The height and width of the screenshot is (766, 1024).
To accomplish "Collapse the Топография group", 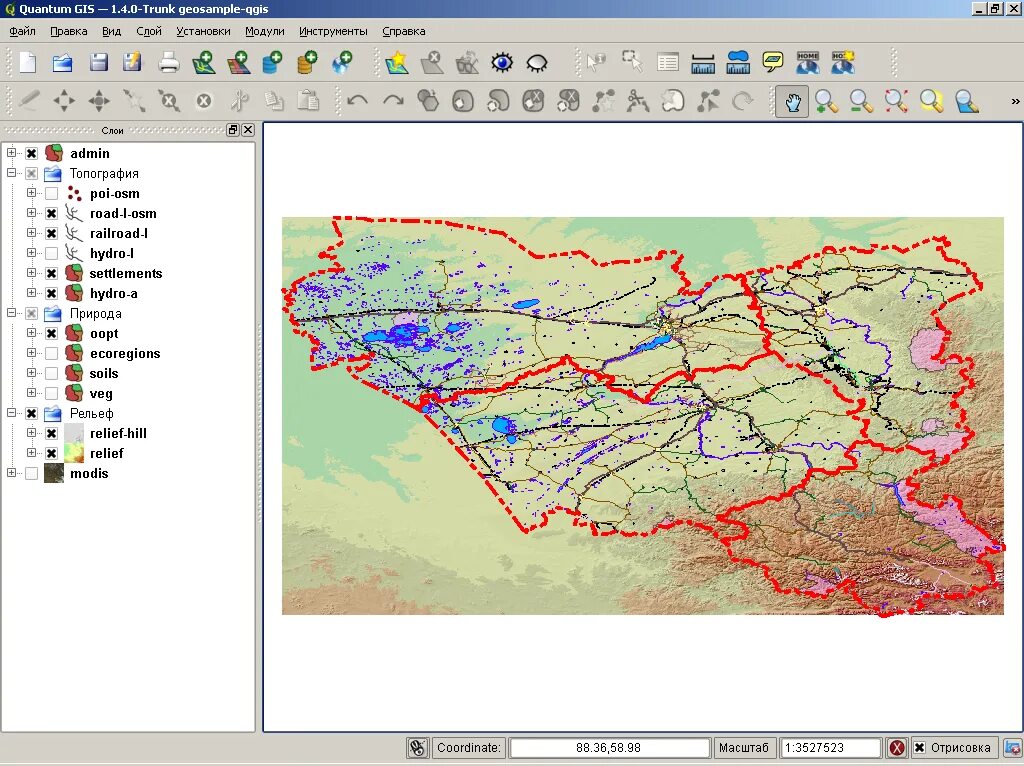I will pyautogui.click(x=11, y=172).
